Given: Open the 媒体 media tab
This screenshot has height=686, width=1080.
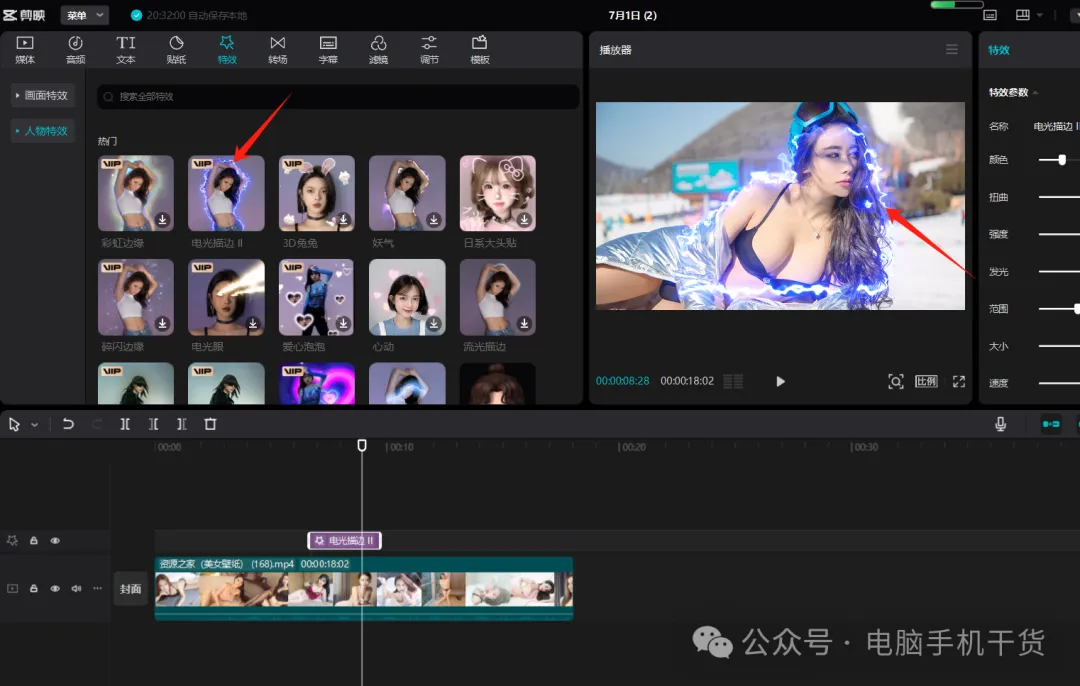Looking at the screenshot, I should click(25, 50).
